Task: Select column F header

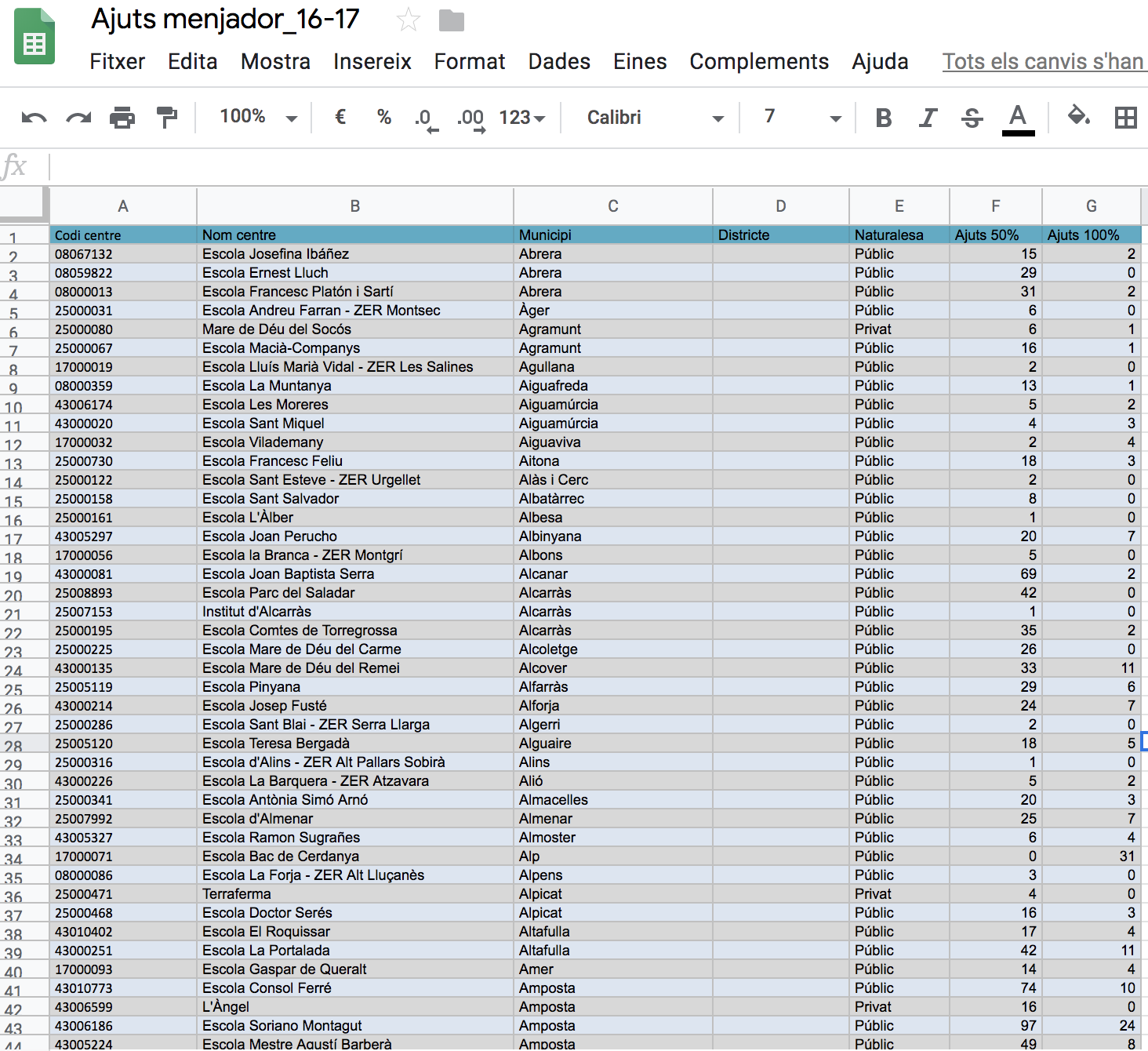Action: point(996,206)
